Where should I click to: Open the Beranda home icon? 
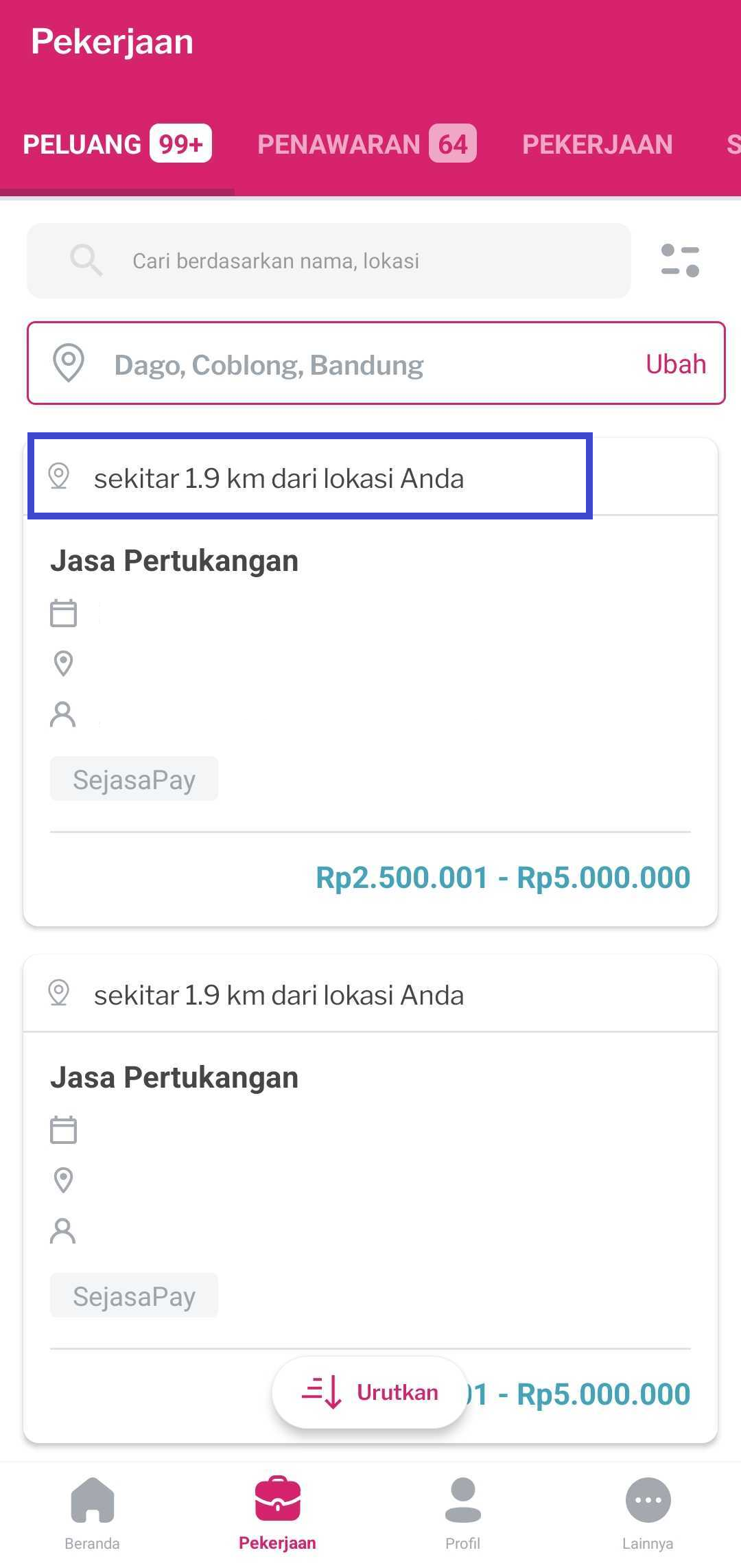(x=93, y=1499)
